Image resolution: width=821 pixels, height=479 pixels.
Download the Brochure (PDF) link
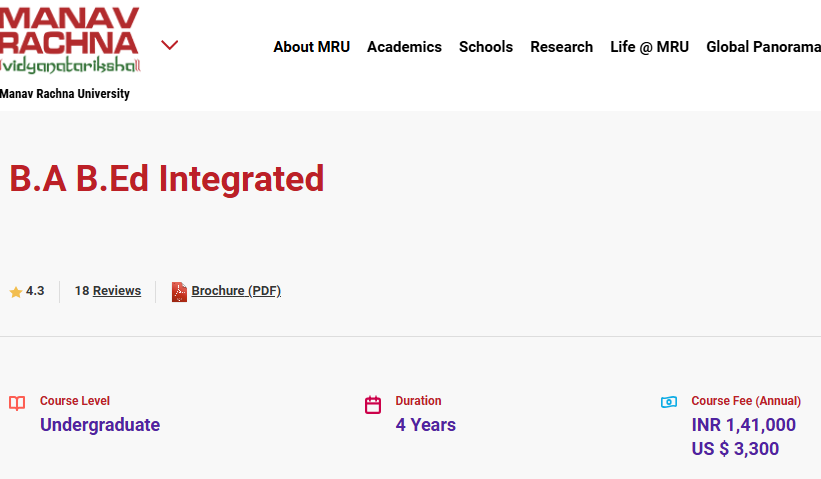(x=236, y=291)
